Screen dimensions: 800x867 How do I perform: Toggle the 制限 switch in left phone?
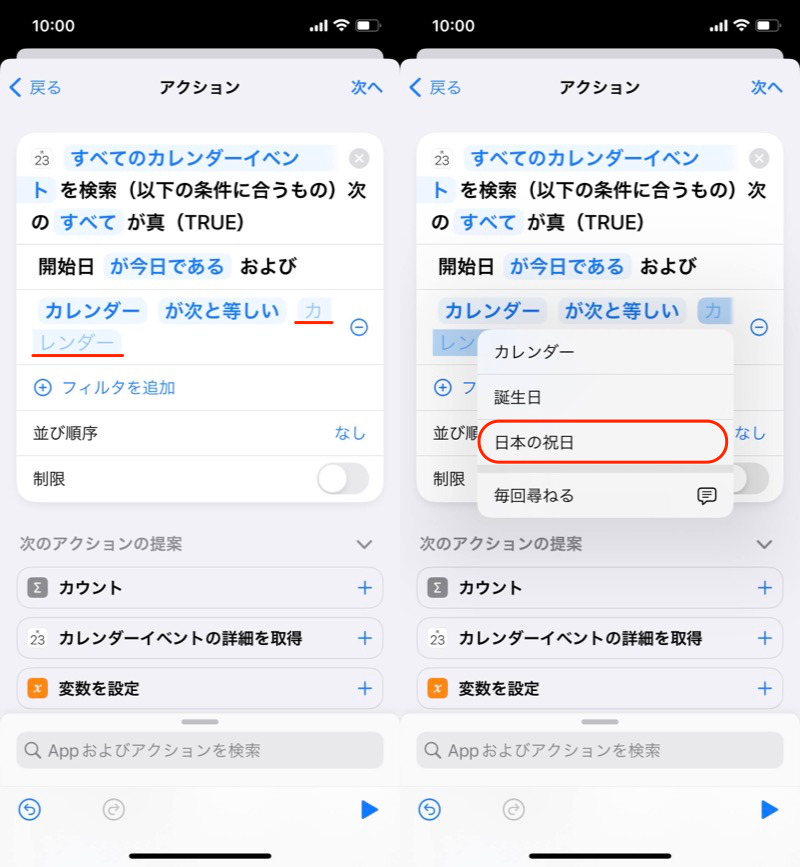pyautogui.click(x=343, y=478)
